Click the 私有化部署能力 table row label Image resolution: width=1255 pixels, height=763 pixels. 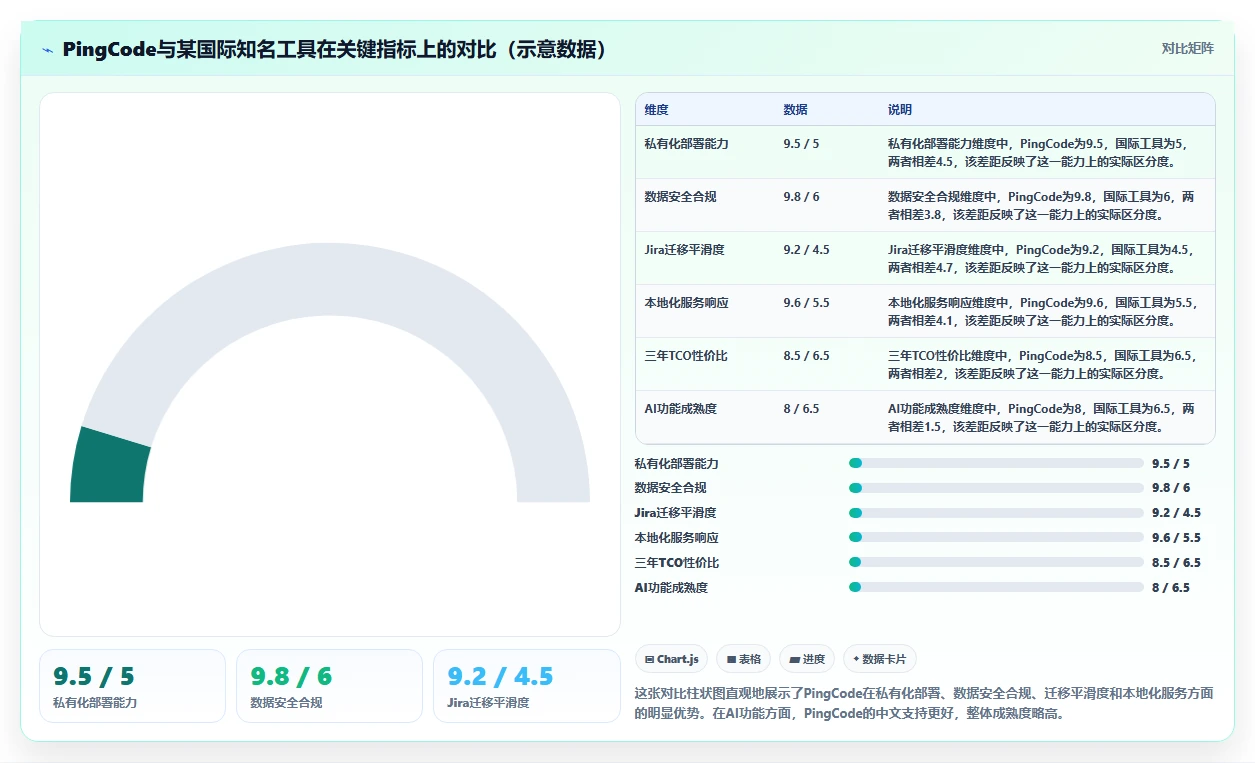tap(687, 144)
